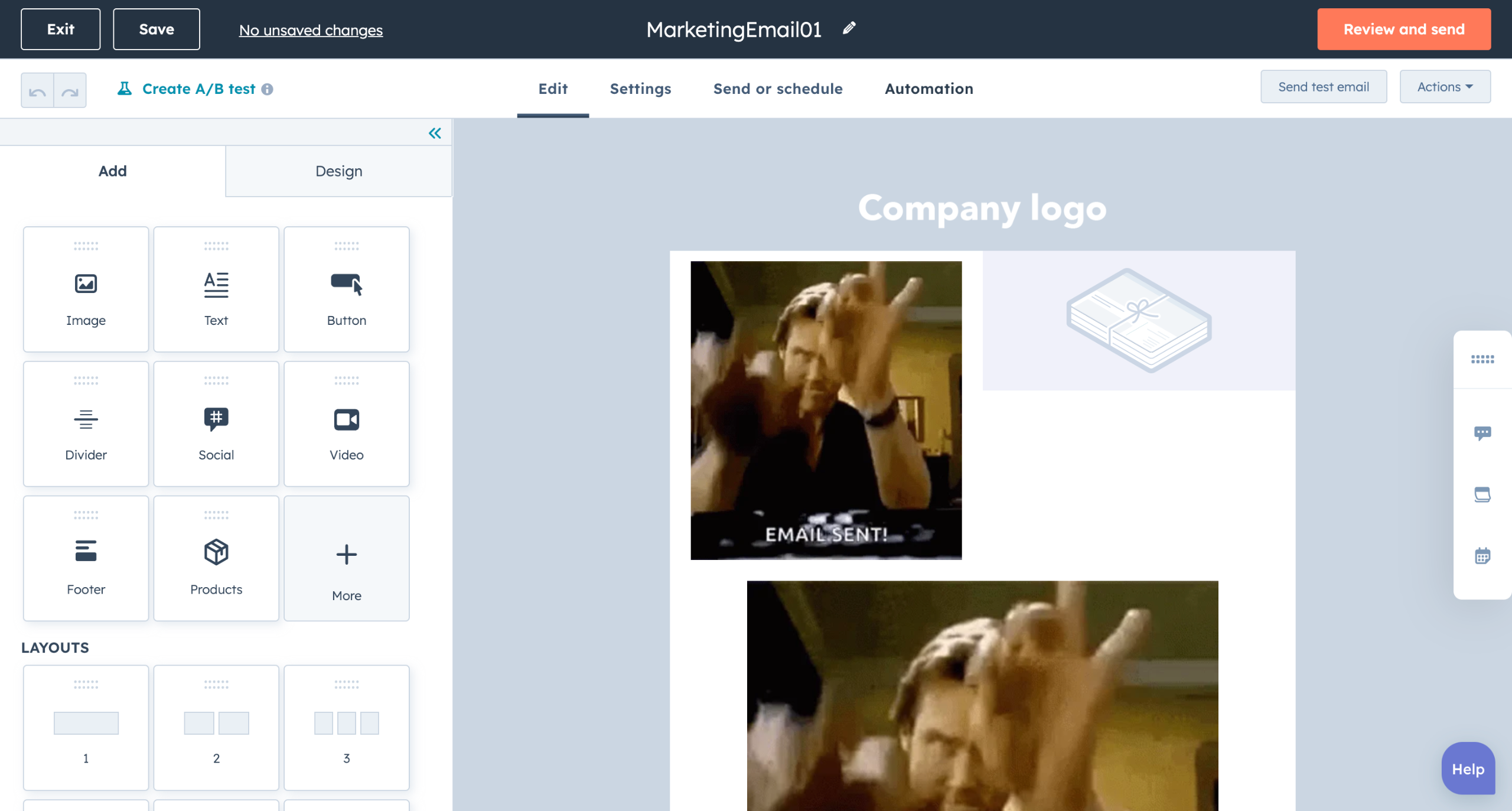Screen dimensions: 1512x811
Task: Select the Social module
Action: 216,424
